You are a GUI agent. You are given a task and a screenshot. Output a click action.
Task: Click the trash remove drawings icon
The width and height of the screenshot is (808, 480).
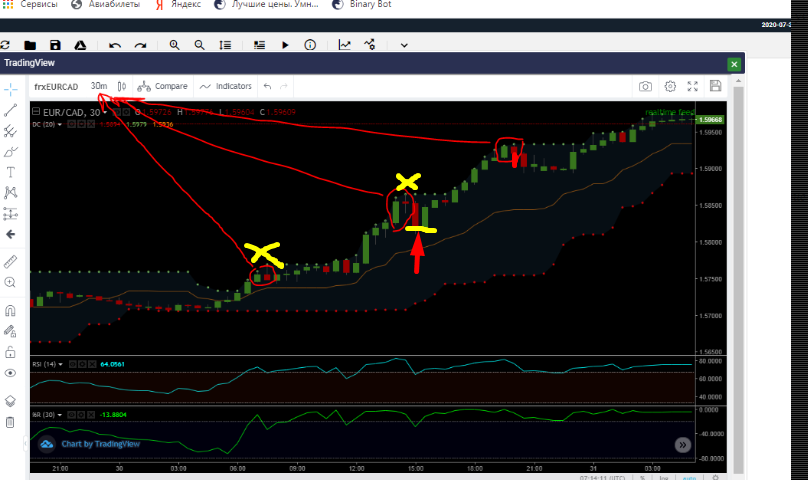click(10, 422)
